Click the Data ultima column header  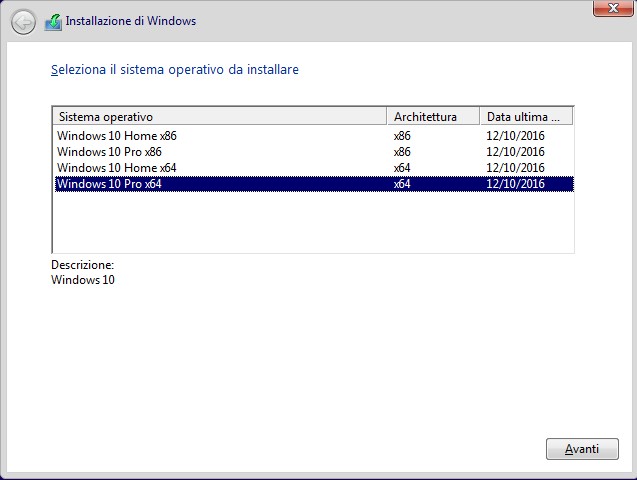pos(526,117)
